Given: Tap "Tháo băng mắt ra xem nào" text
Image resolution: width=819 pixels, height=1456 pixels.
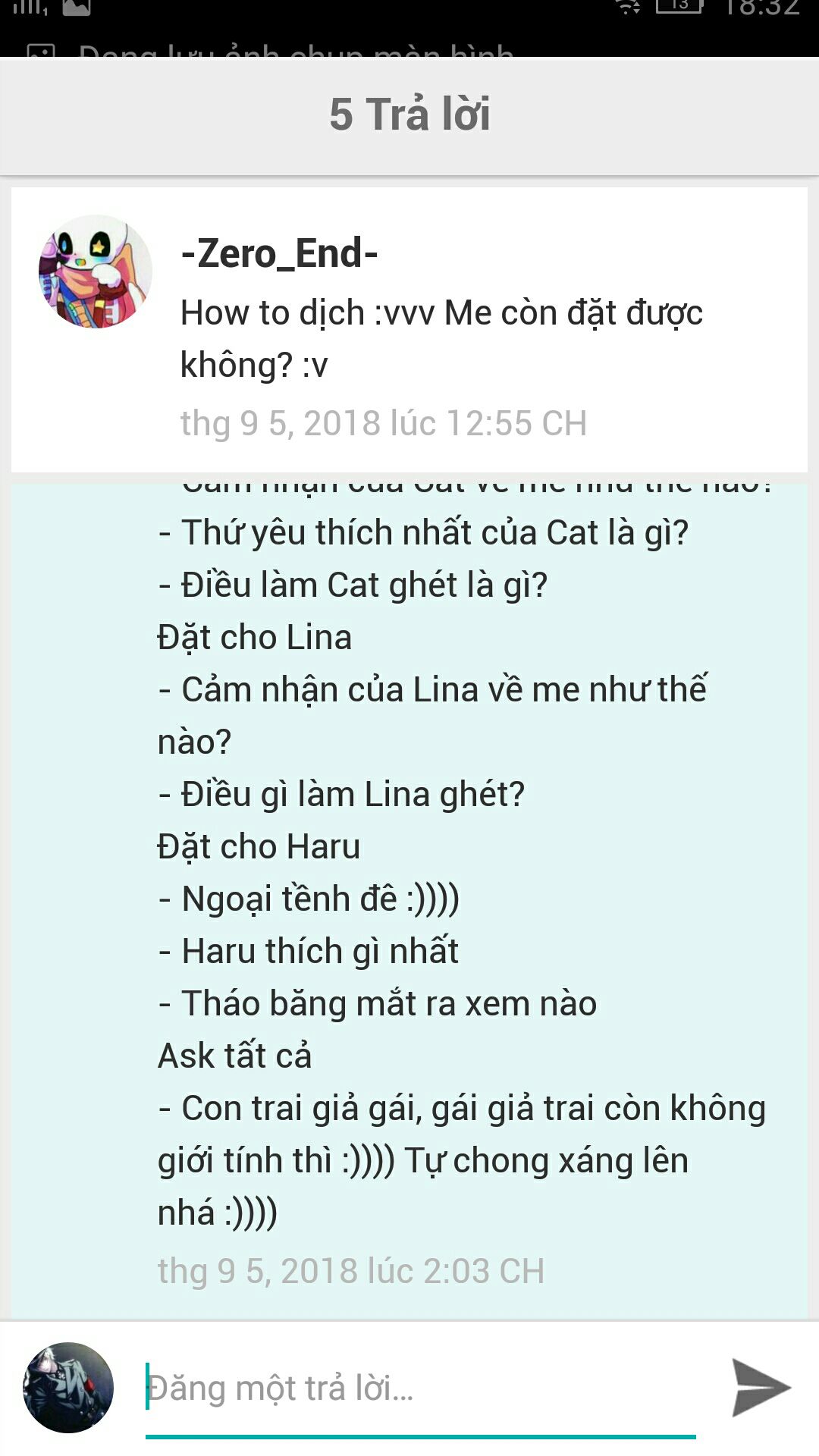Looking at the screenshot, I should (x=389, y=1003).
